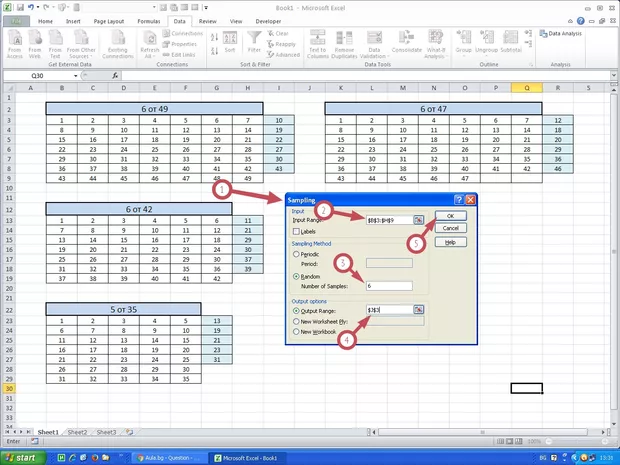
Task: Expand the formula bar
Action: coord(614,75)
